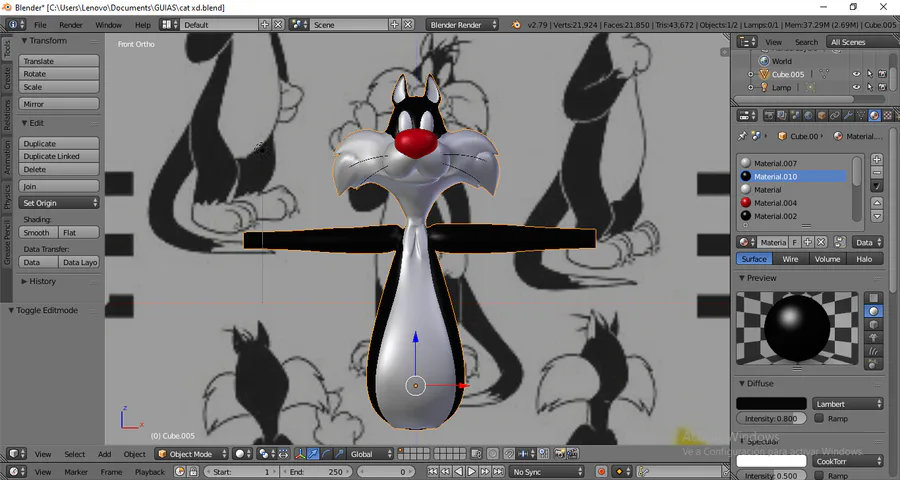The width and height of the screenshot is (900, 480).
Task: Toggle fake user F button for material
Action: click(795, 242)
